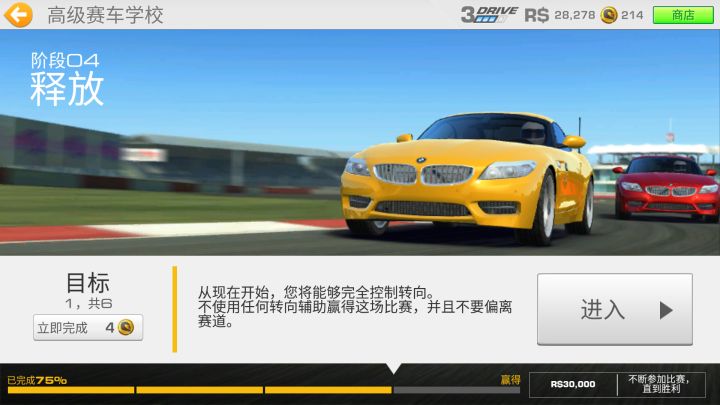The width and height of the screenshot is (720, 405).
Task: Click the 已完成75% progress label
Action: click(37, 380)
